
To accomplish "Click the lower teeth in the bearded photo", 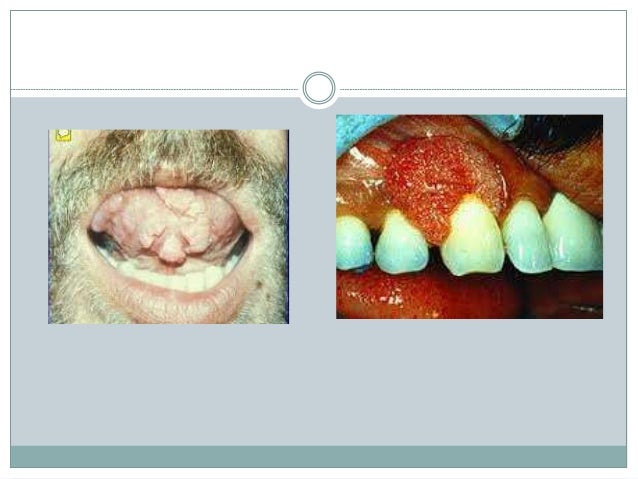I will point(171,279).
